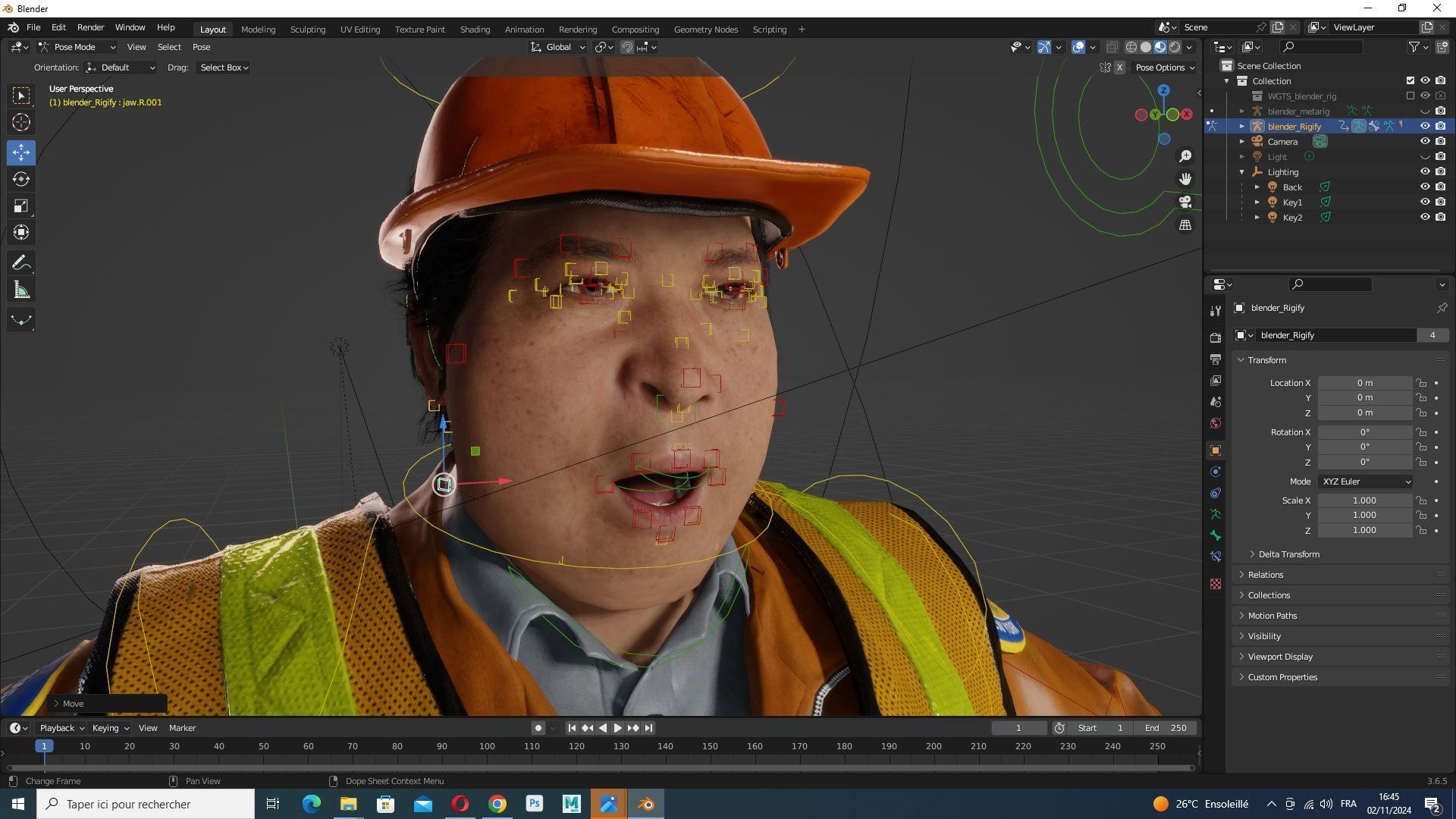Hide the Camera object in viewport

point(1425,142)
